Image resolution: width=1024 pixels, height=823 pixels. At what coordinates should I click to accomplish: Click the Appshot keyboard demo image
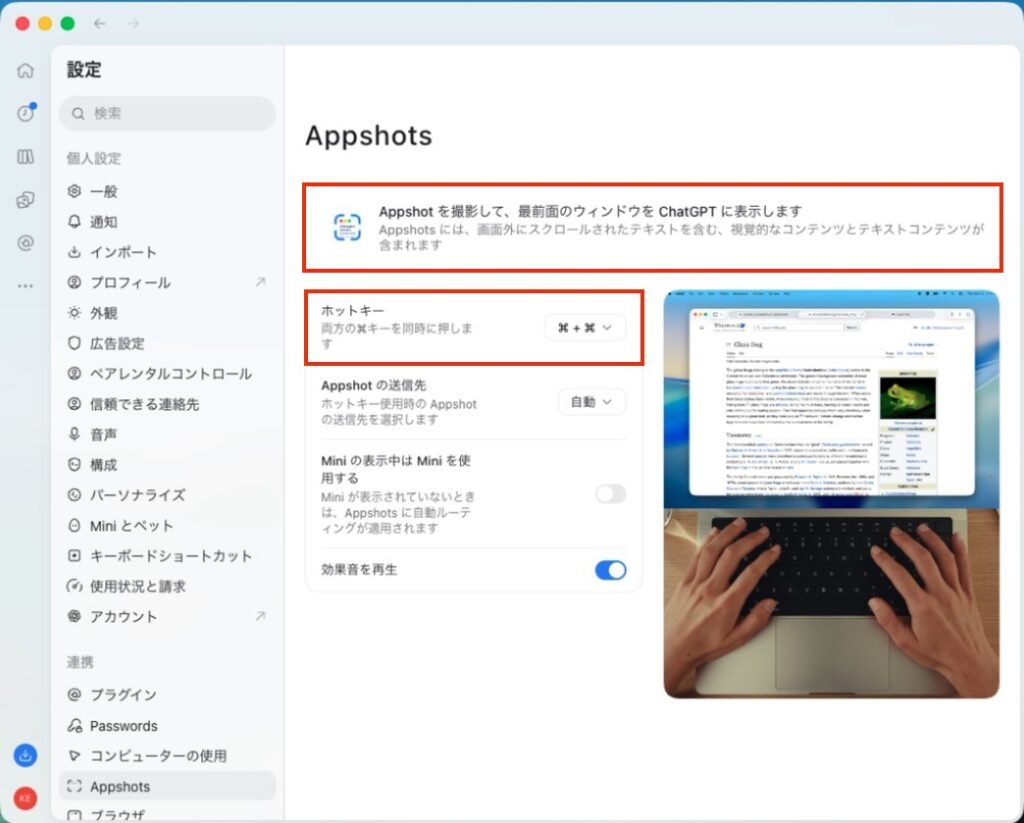pos(831,494)
